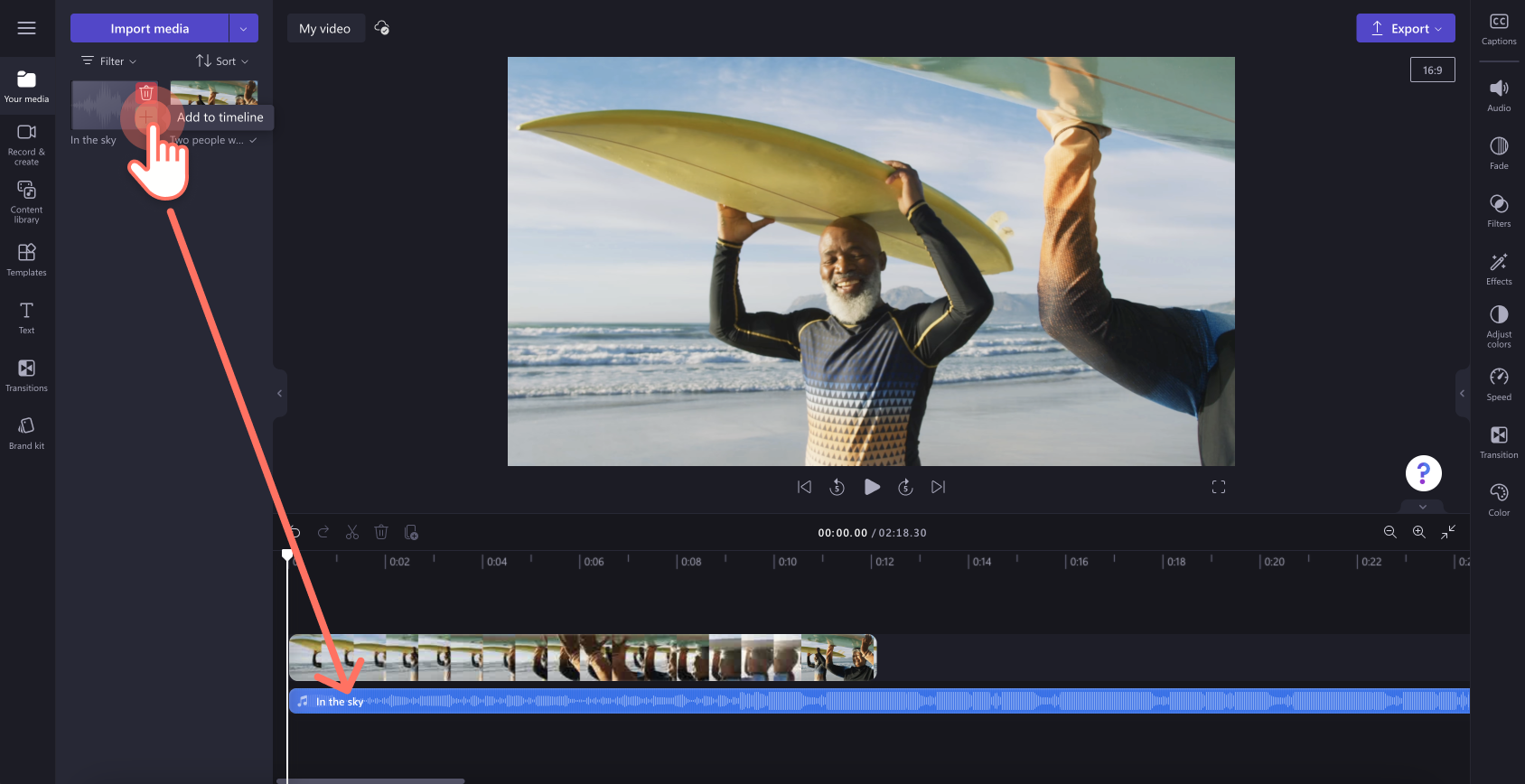
Task: Open the help question mark button
Action: pyautogui.click(x=1423, y=472)
